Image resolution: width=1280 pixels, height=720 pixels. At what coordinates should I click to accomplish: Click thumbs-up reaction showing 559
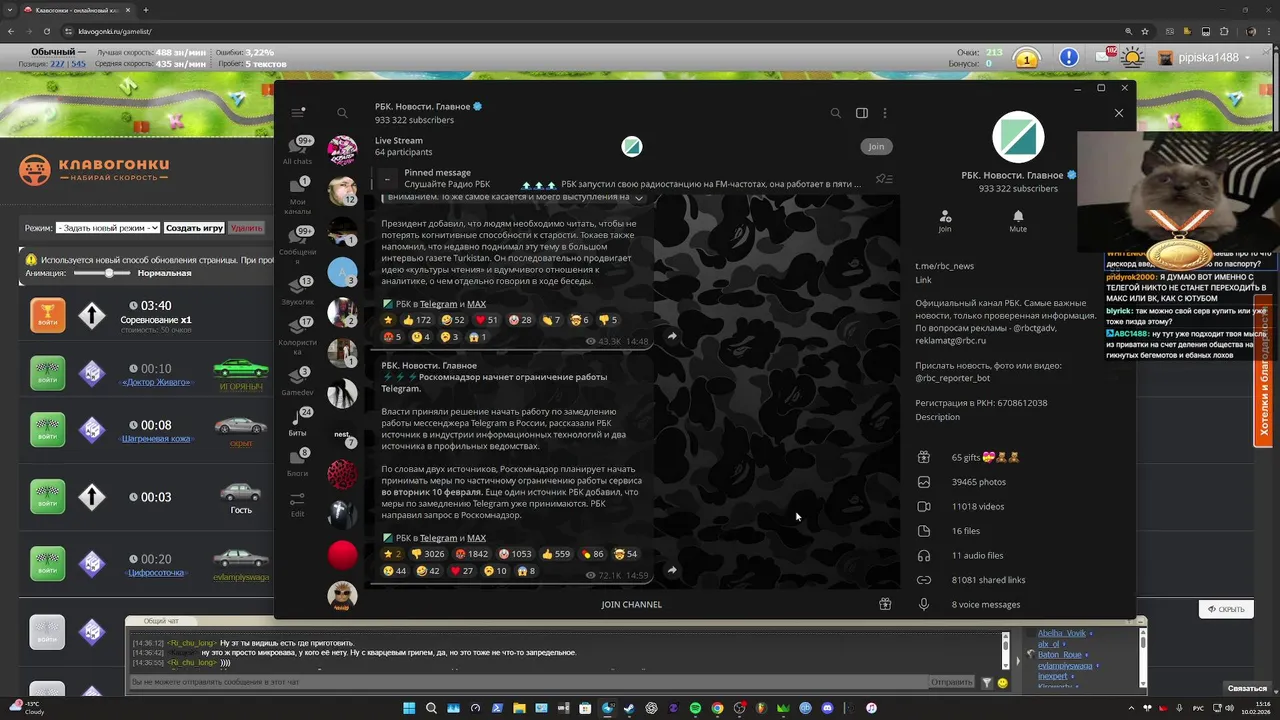556,554
